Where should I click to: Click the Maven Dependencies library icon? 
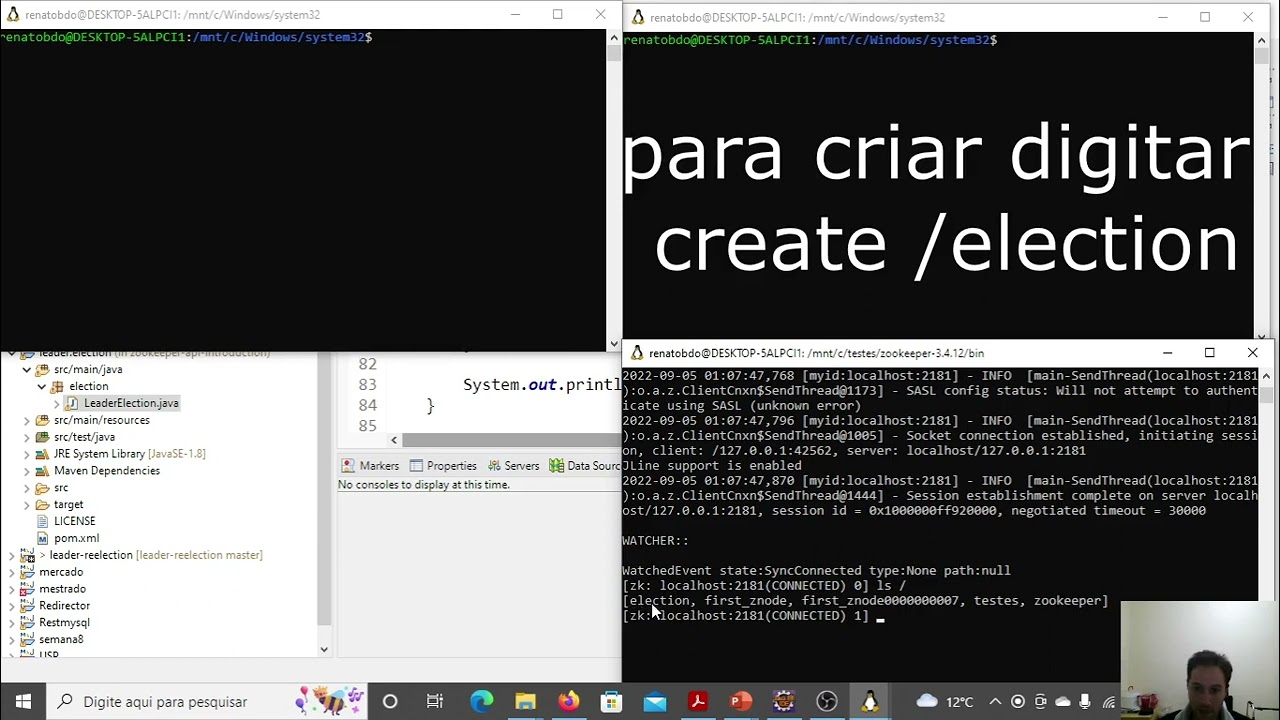(x=43, y=471)
